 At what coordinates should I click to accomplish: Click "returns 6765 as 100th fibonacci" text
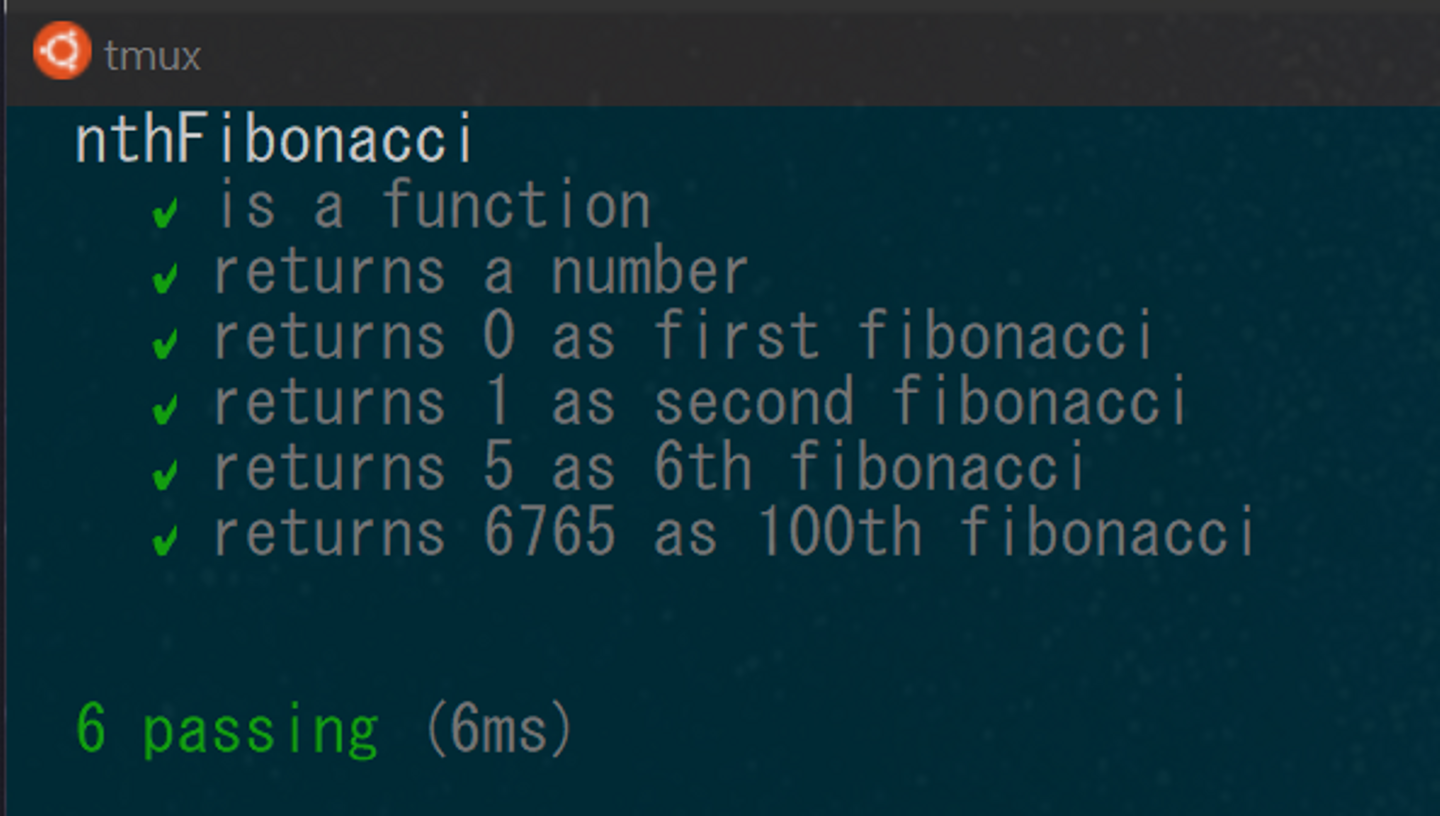[734, 533]
